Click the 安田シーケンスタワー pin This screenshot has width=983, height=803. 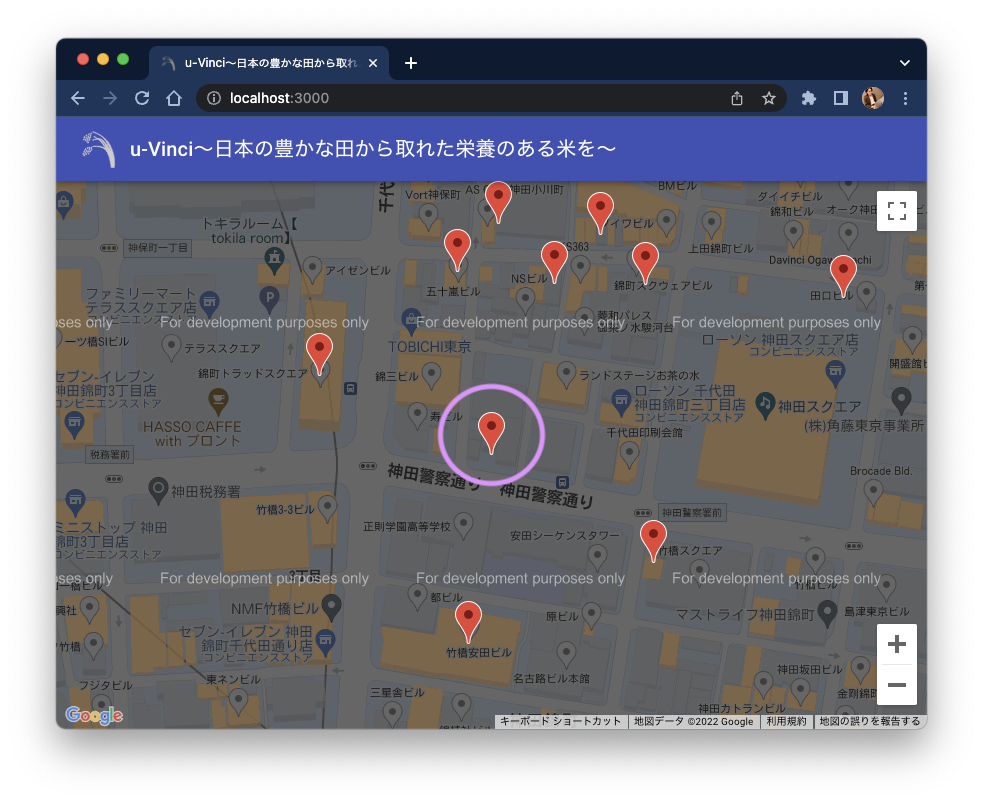(x=597, y=557)
